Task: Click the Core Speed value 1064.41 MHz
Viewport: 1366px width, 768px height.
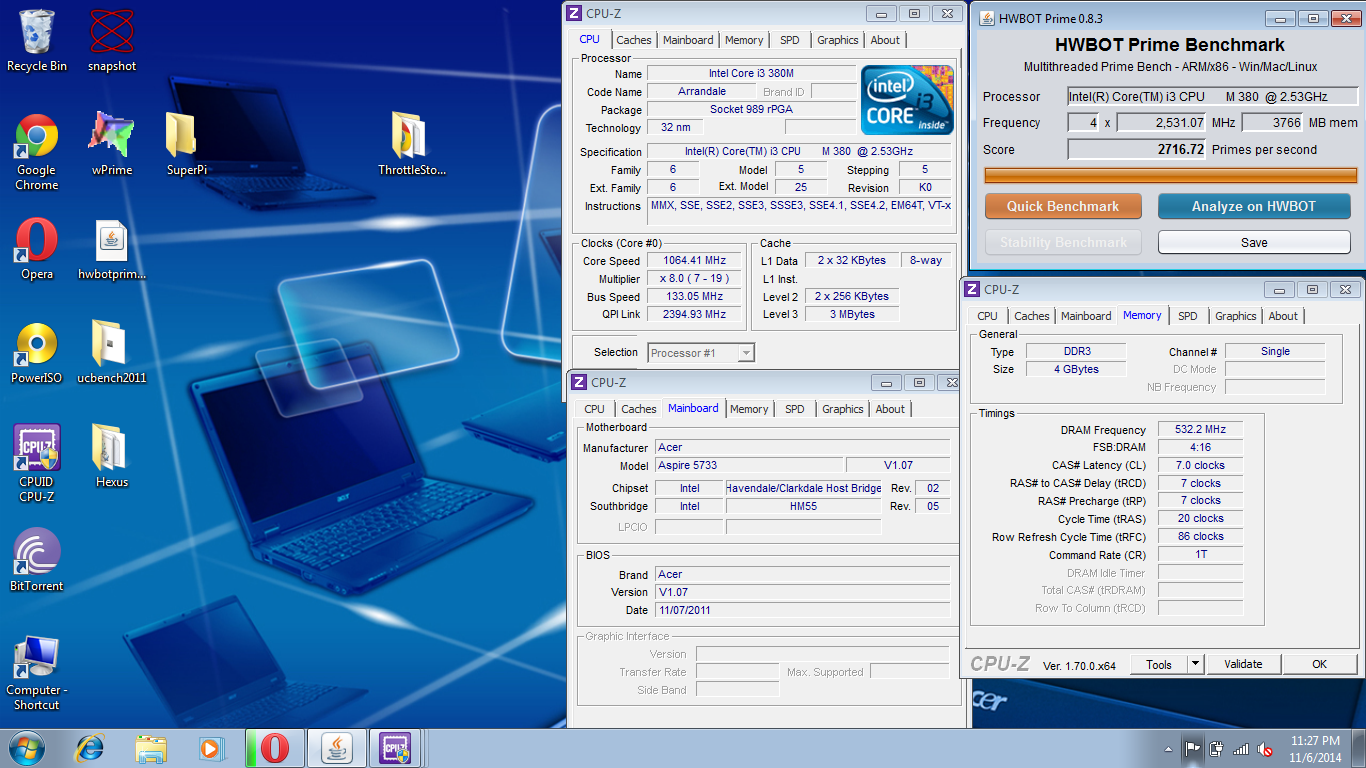Action: (x=694, y=261)
